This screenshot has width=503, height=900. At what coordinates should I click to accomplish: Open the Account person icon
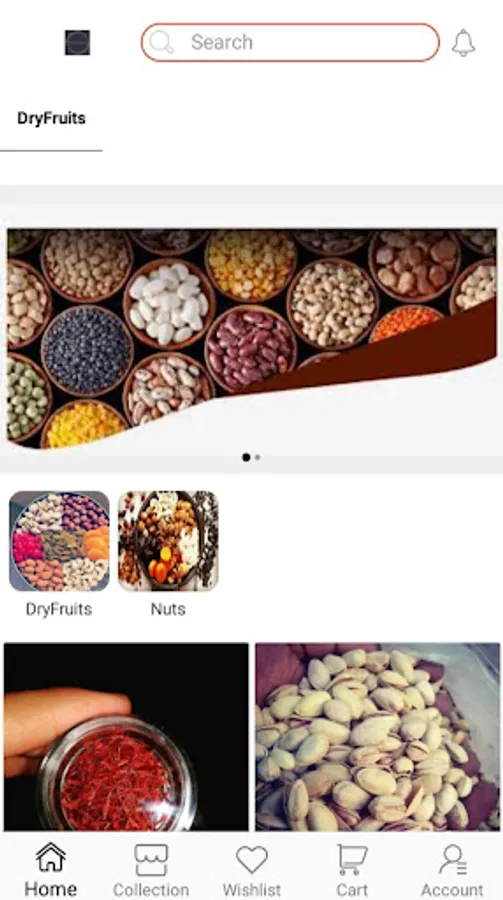(x=453, y=859)
